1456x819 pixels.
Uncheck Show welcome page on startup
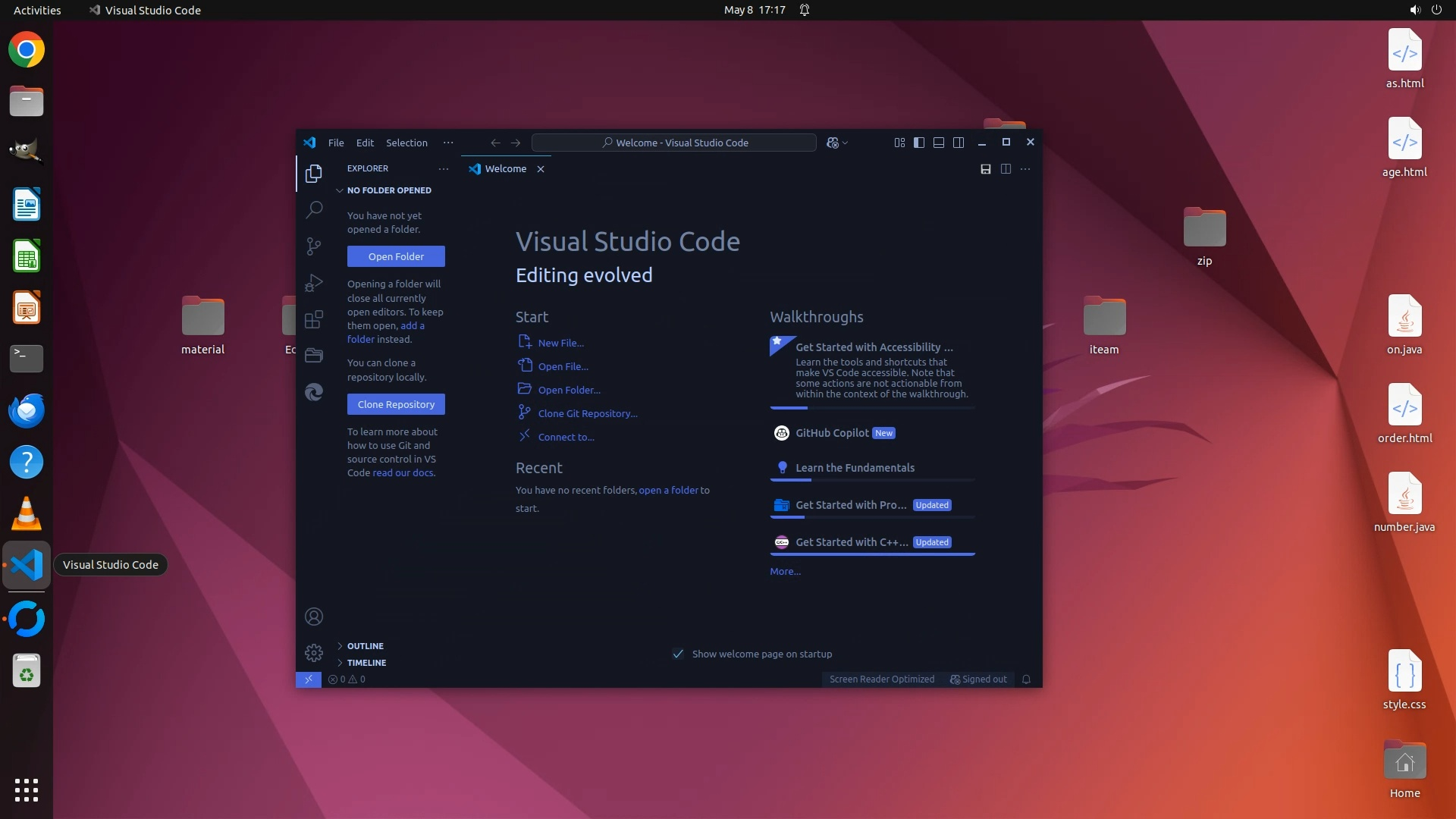point(678,654)
